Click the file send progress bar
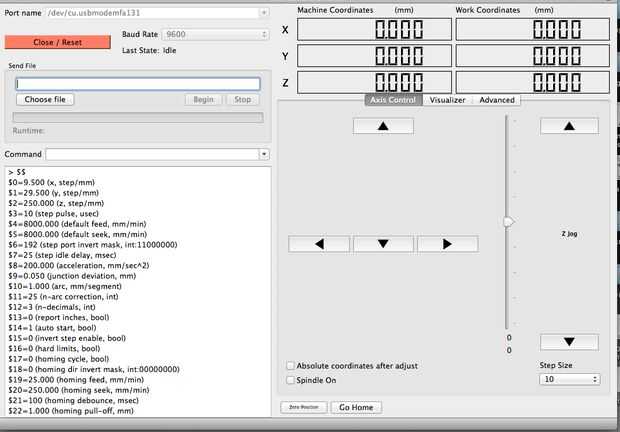 [x=138, y=117]
